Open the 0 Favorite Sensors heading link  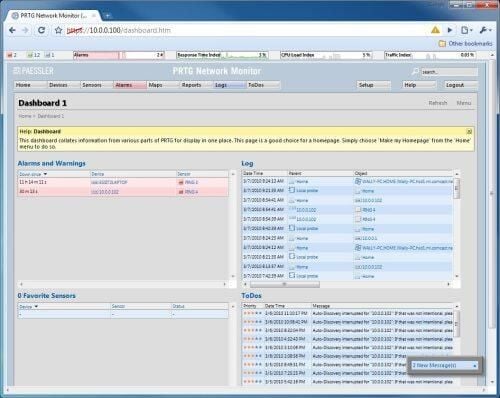pos(47,296)
